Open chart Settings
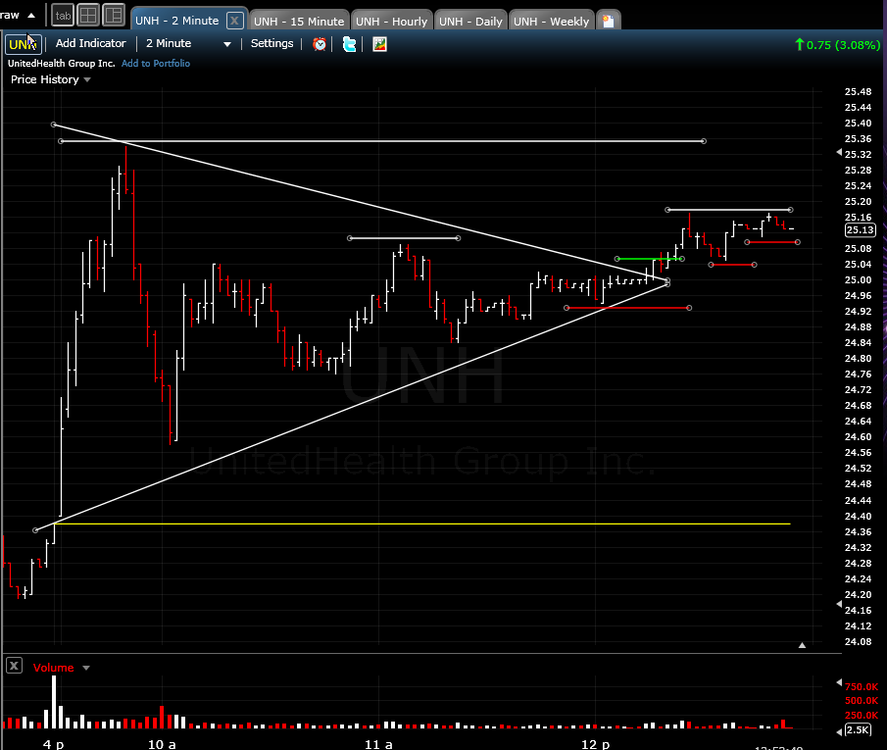This screenshot has height=750, width=887. [272, 44]
